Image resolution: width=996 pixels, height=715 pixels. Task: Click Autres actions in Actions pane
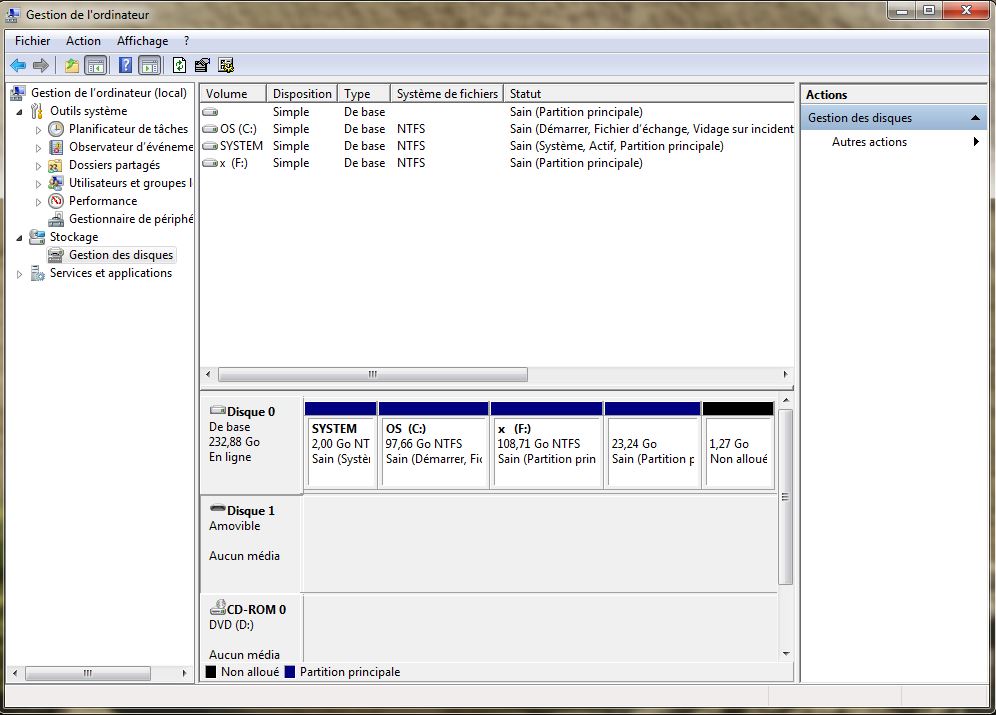pos(869,142)
